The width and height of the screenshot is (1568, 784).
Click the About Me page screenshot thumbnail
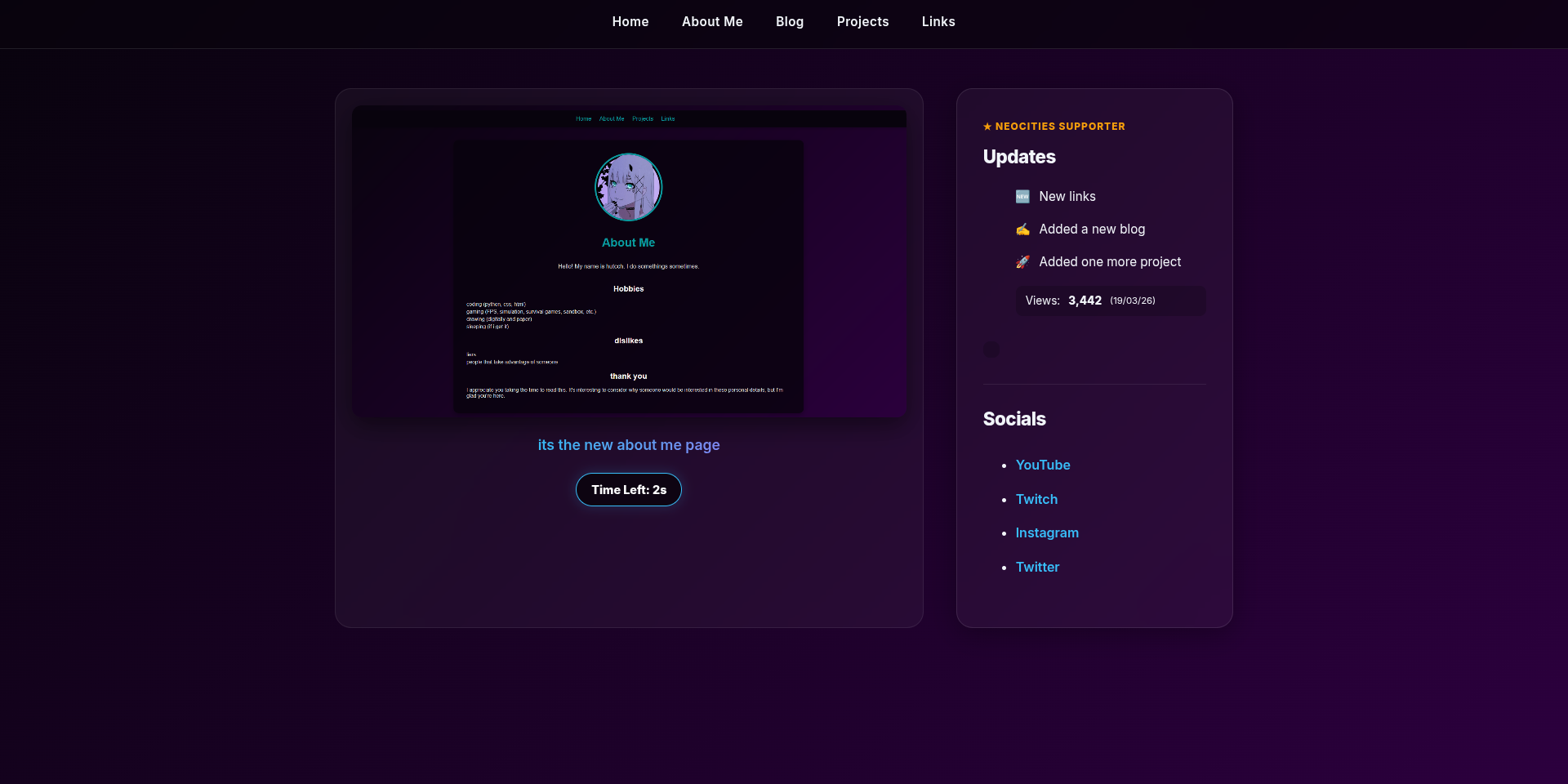click(629, 261)
